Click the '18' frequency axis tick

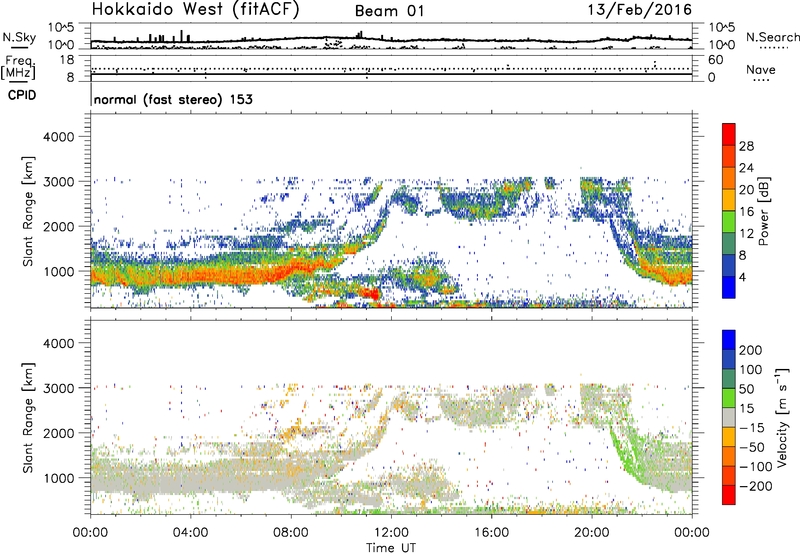coord(67,59)
